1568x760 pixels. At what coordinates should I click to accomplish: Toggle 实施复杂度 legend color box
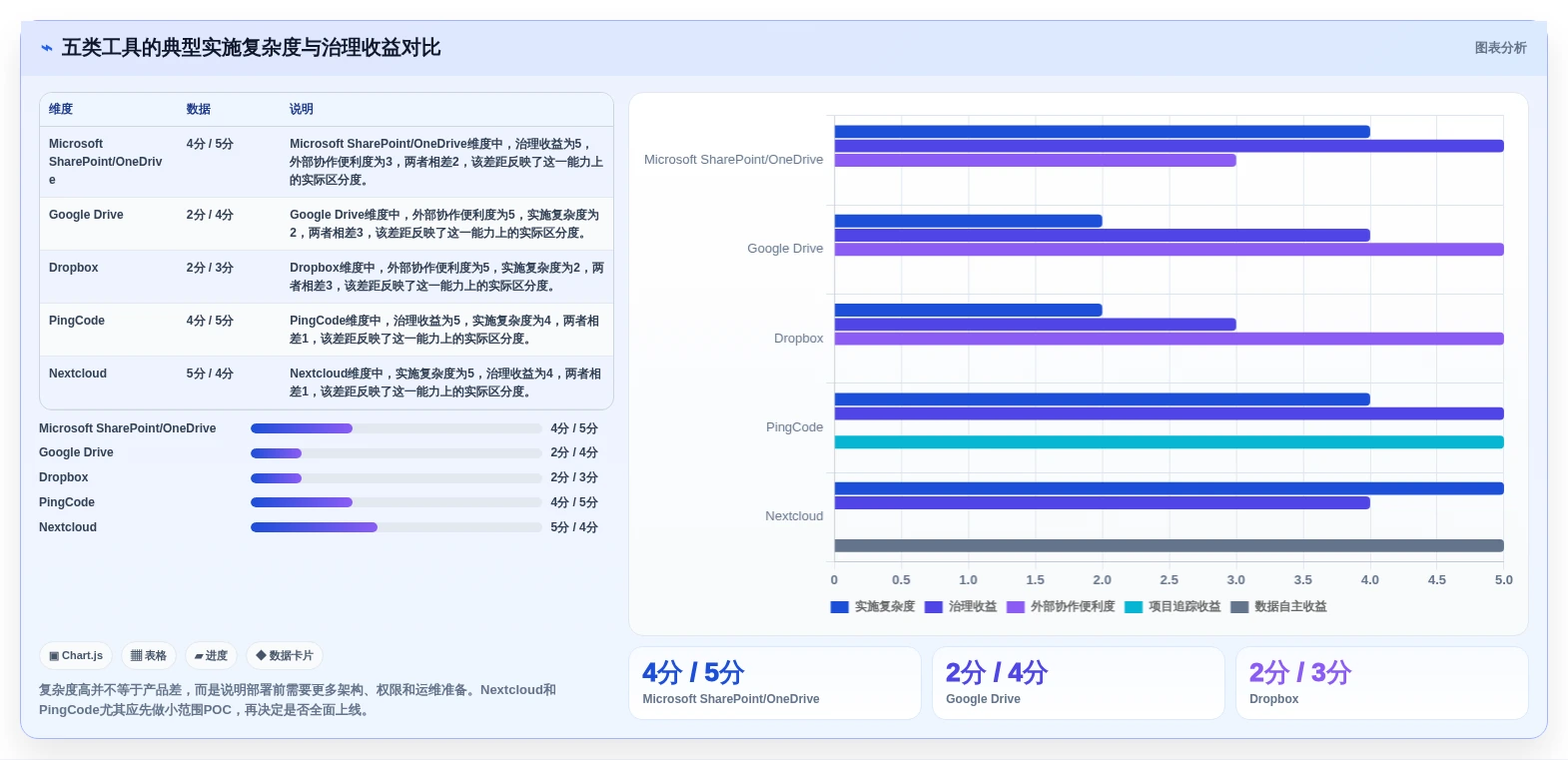tap(839, 607)
